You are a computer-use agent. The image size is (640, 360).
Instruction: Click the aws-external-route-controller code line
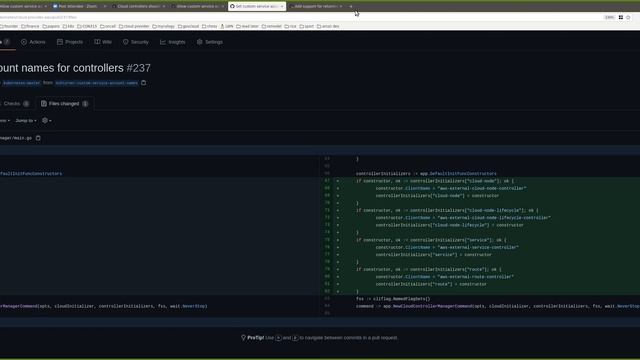(444, 277)
